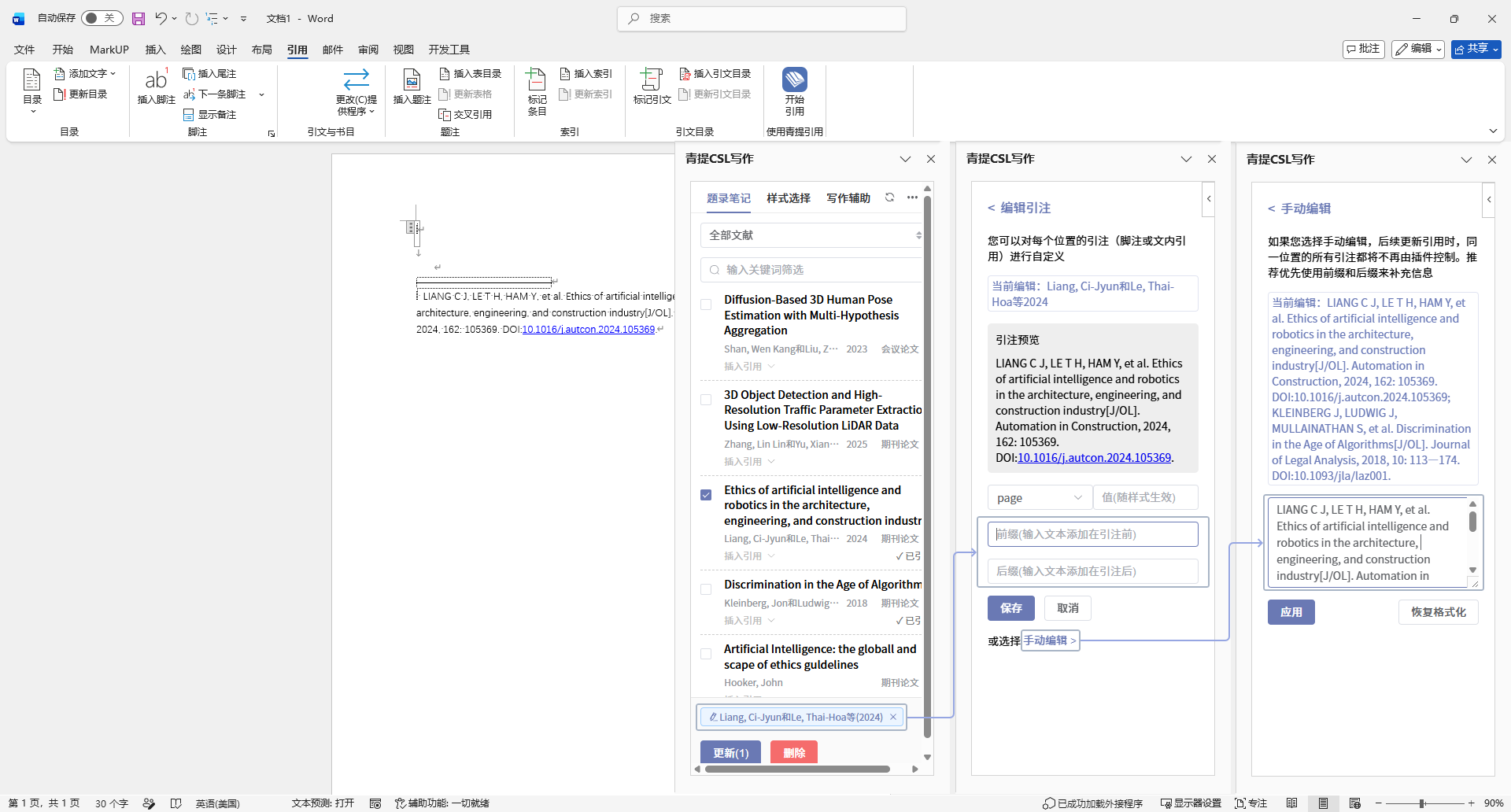Open the page locator type dropdown
Image resolution: width=1511 pixels, height=812 pixels.
(1039, 497)
